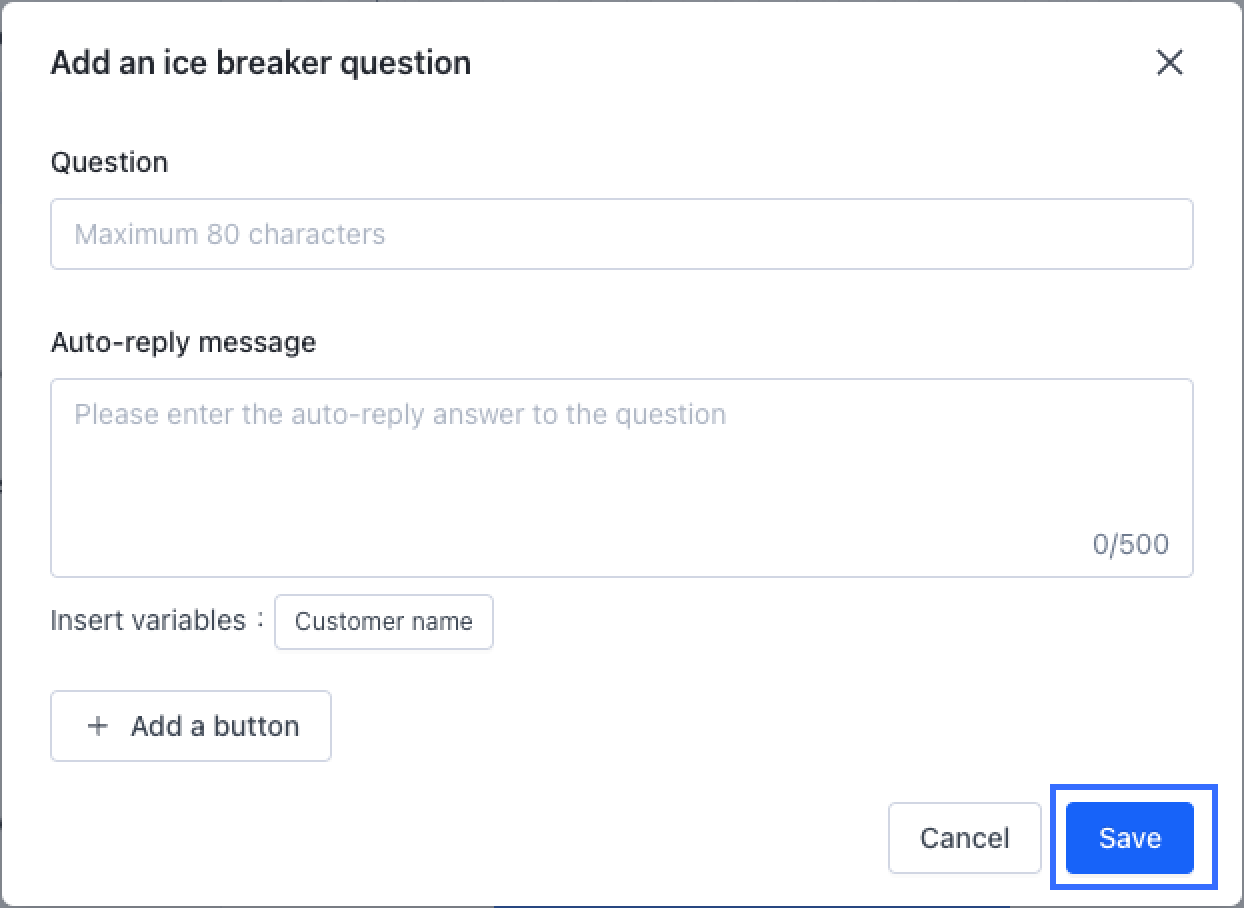Click the Insert variables label text

148,620
